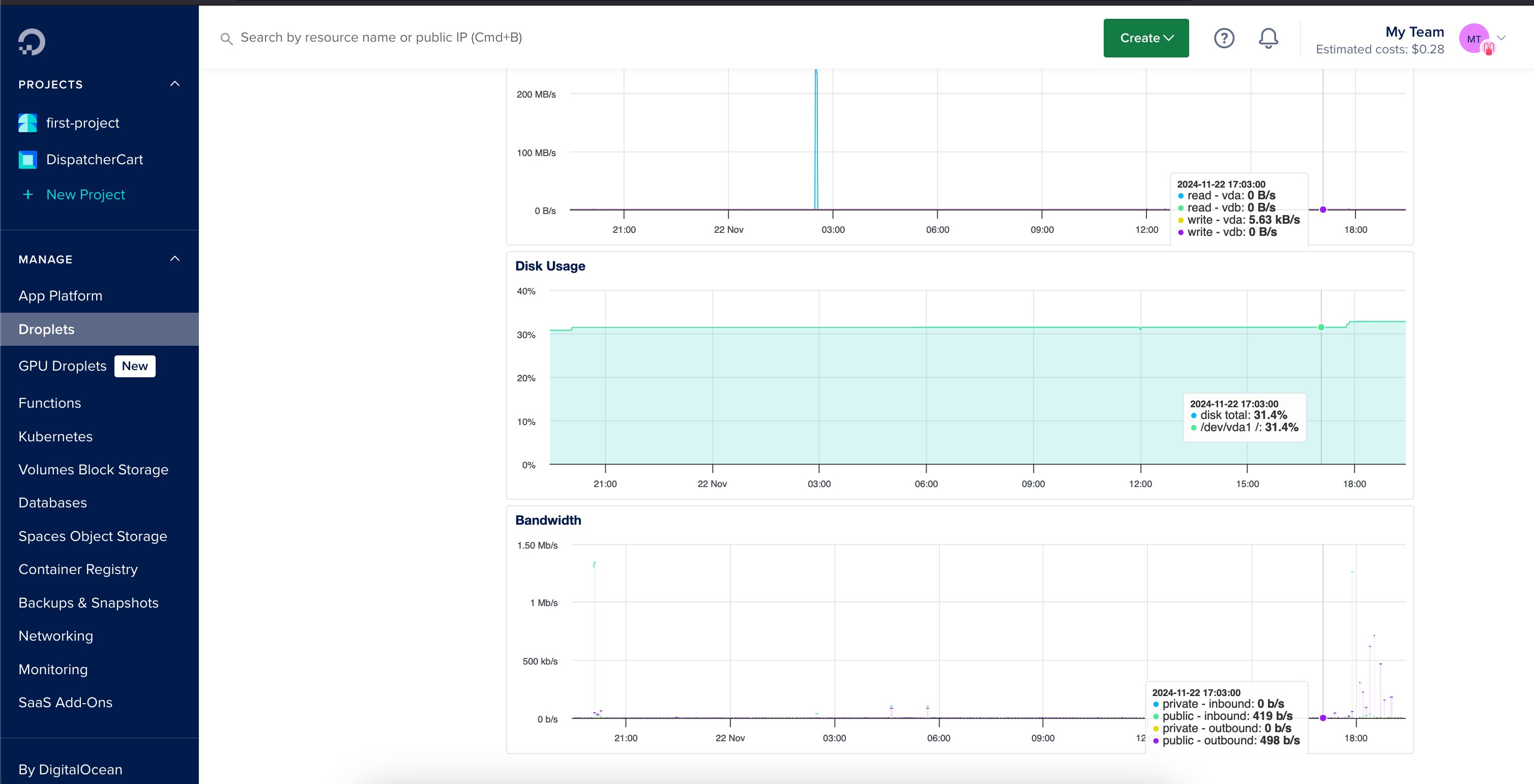
Task: Click the 'disk total: 31.4%' entry
Action: 1239,415
